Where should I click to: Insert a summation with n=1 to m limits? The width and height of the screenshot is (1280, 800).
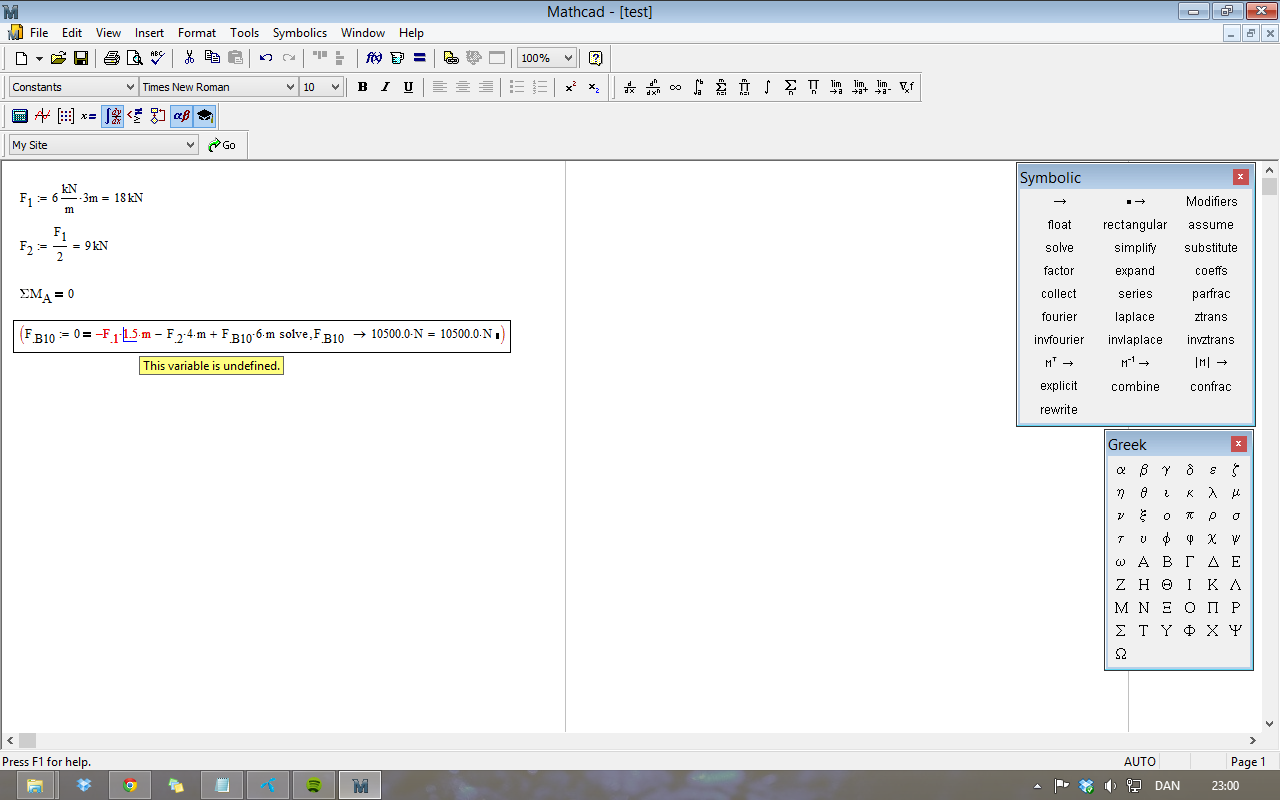[721, 87]
